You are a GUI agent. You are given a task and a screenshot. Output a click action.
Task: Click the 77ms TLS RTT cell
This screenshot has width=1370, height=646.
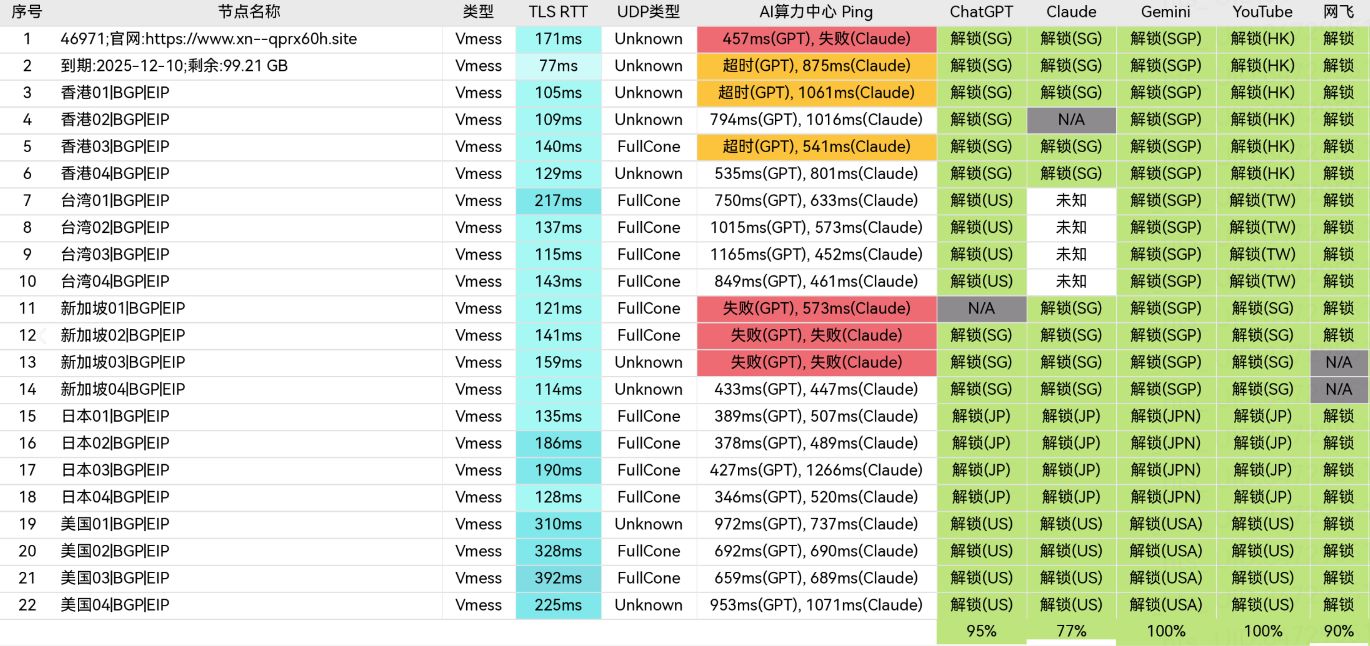[x=558, y=66]
